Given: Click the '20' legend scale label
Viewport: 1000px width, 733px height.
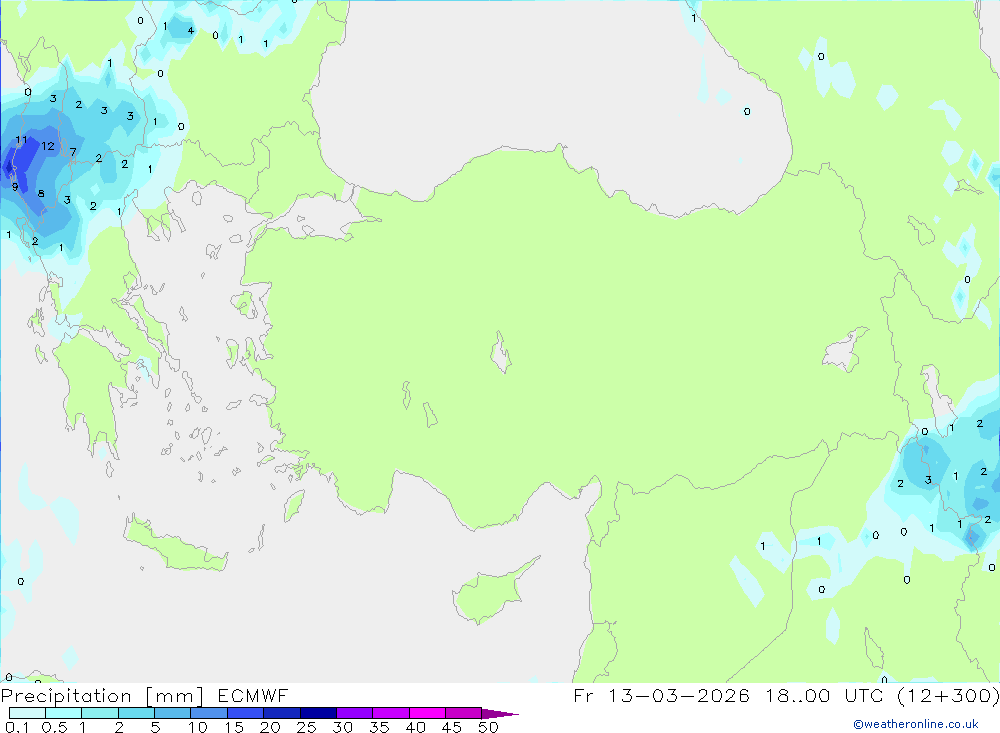Looking at the screenshot, I should click(x=270, y=727).
